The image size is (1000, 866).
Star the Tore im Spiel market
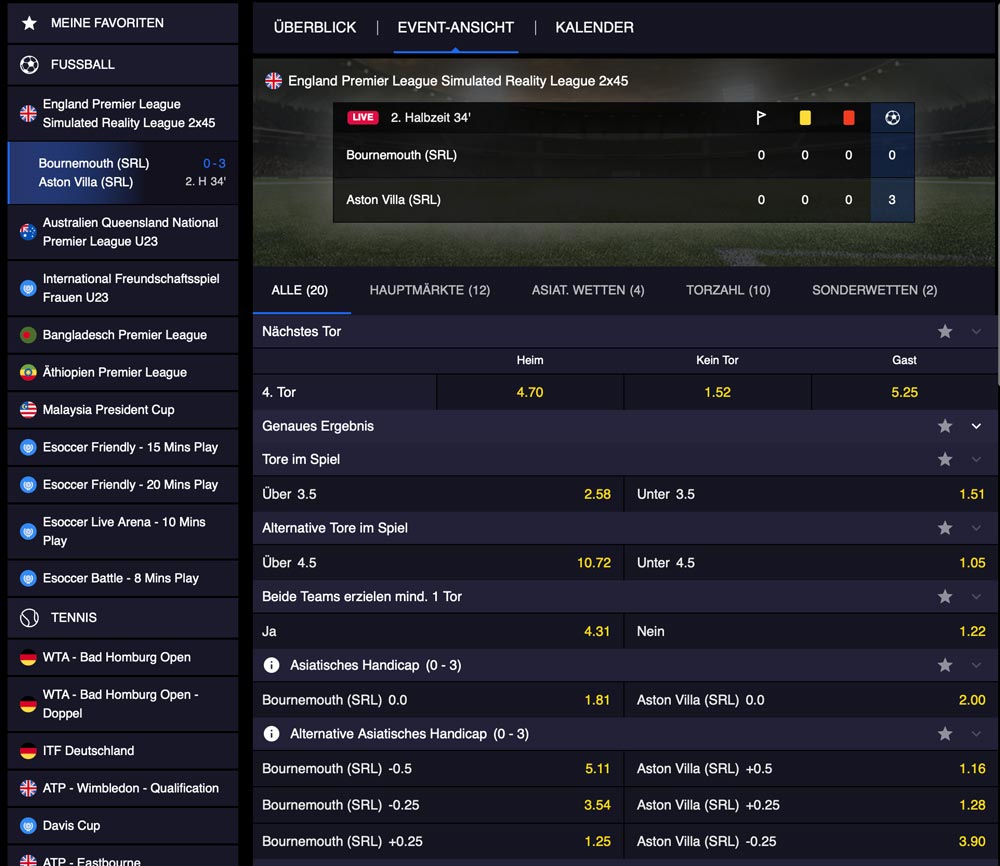pos(945,460)
